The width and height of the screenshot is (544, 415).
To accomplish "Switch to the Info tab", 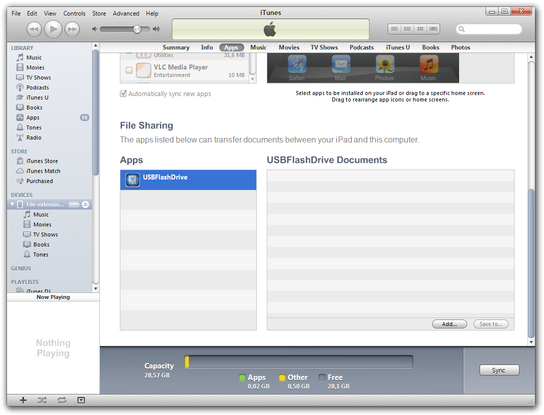I will pyautogui.click(x=207, y=48).
